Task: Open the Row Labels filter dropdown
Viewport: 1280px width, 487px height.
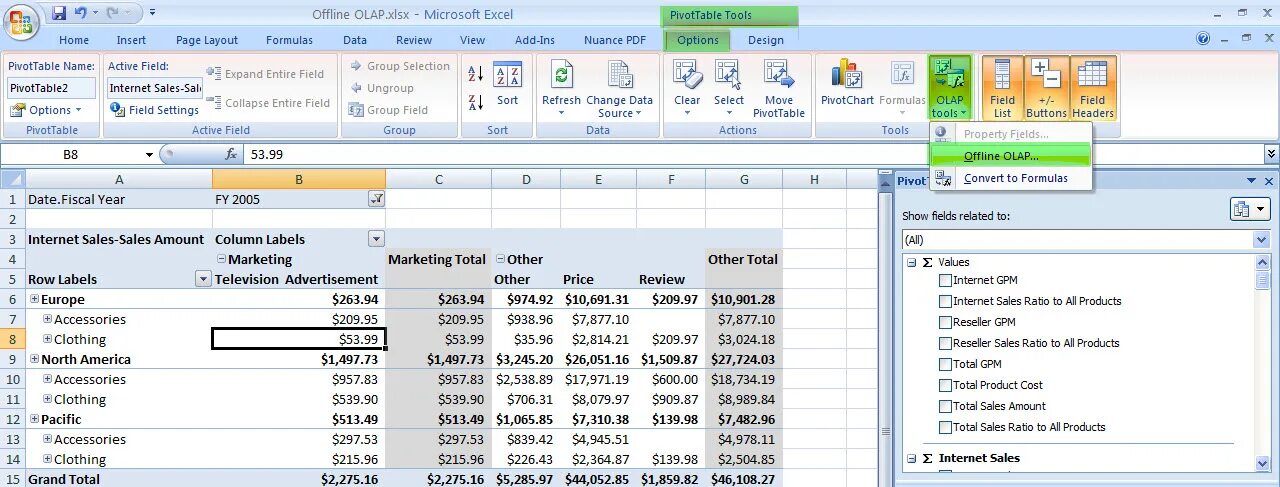Action: [203, 279]
